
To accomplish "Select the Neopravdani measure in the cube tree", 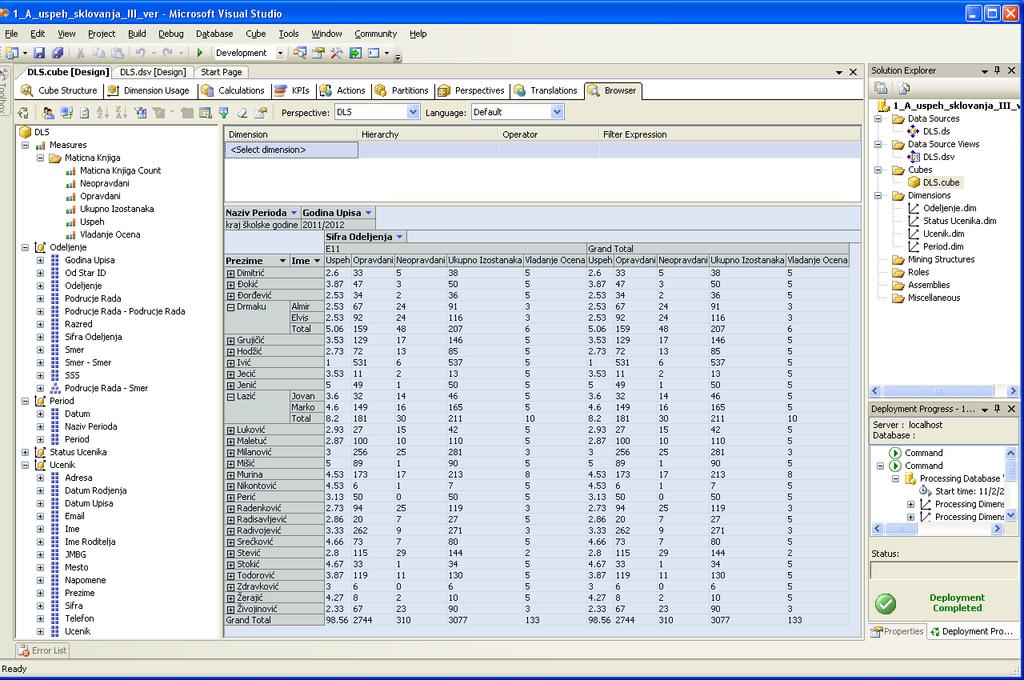I will coord(104,184).
